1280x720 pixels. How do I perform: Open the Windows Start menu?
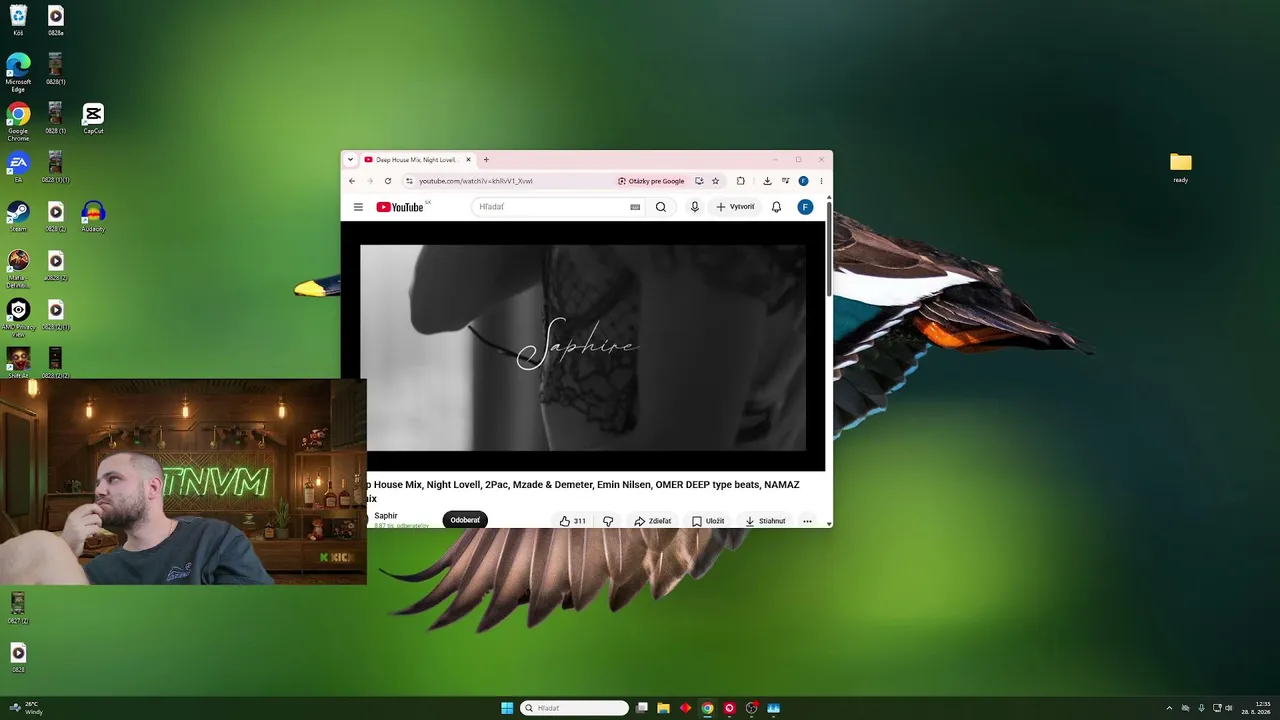(x=507, y=708)
